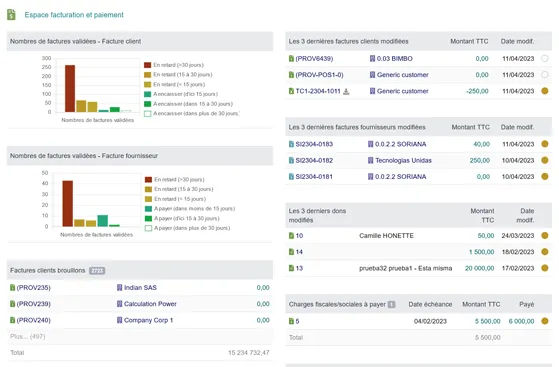Click the invoice icon next to (PROV6439)

tap(291, 58)
